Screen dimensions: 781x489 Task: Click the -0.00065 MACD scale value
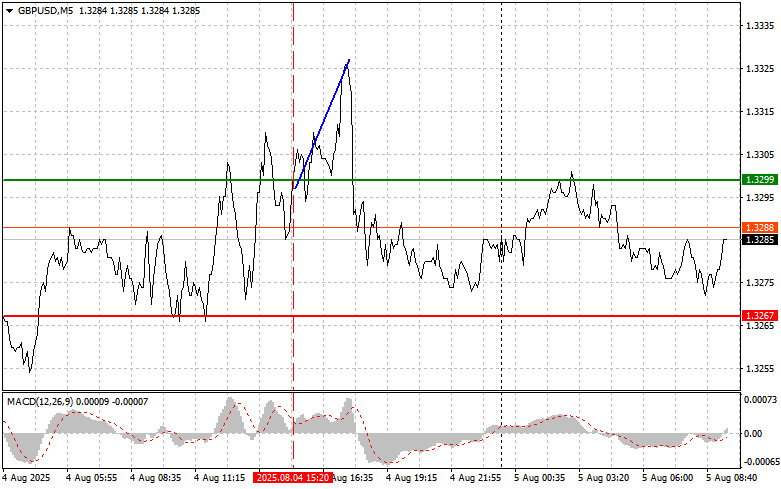point(762,463)
